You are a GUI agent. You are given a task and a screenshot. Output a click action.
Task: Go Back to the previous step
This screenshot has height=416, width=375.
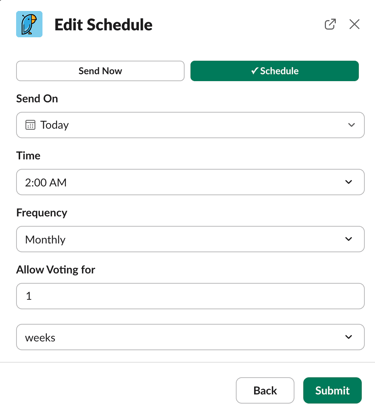coord(265,390)
